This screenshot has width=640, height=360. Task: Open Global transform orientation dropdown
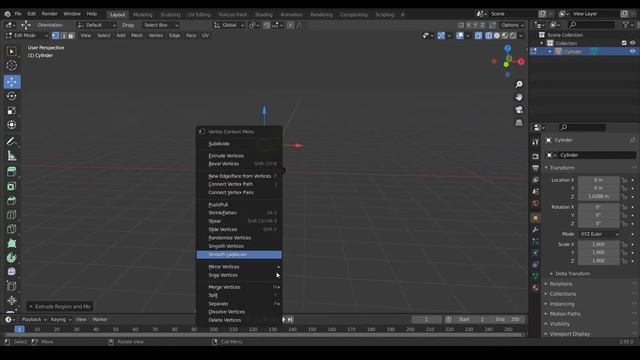[x=229, y=25]
